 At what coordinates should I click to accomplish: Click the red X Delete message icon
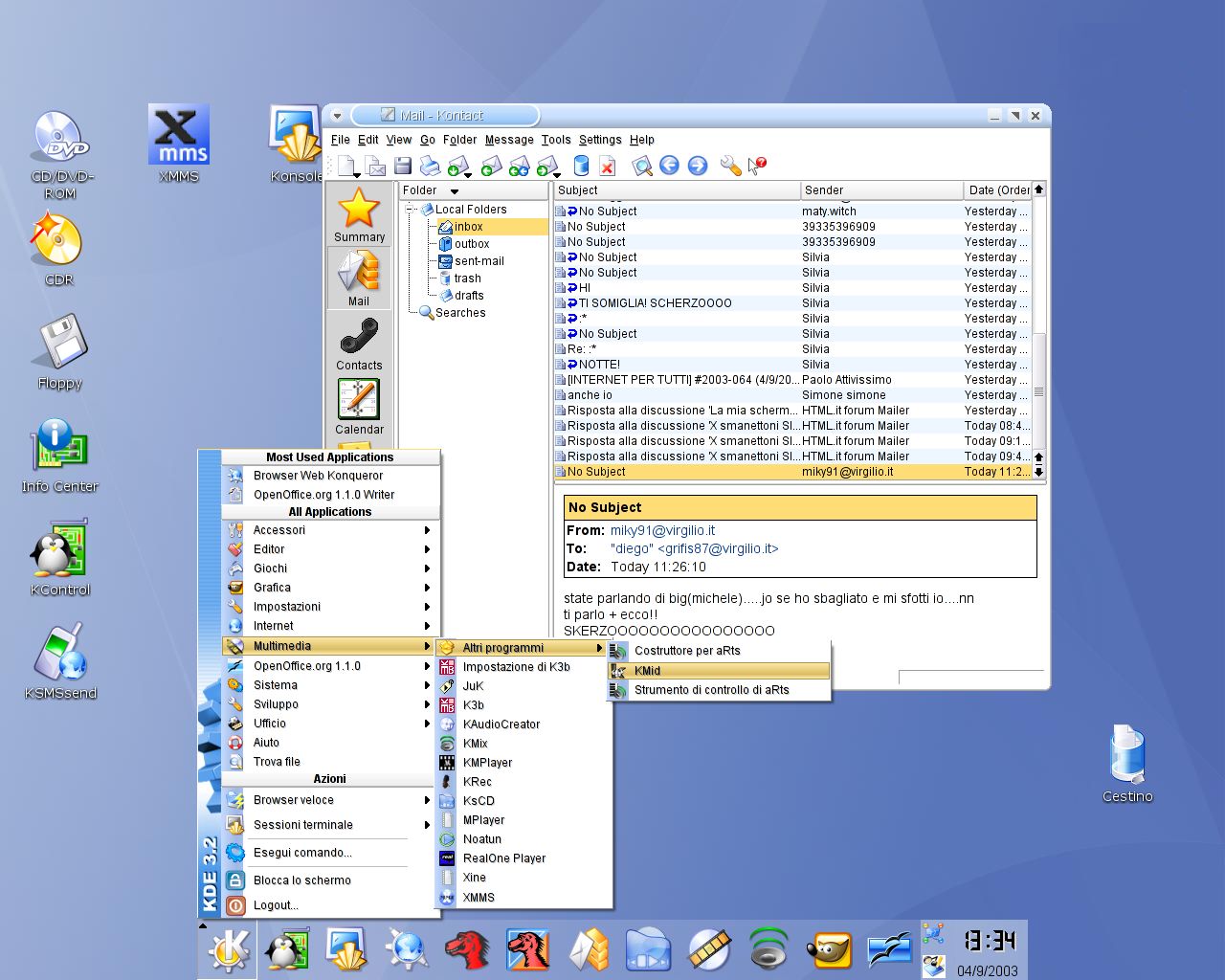607,166
